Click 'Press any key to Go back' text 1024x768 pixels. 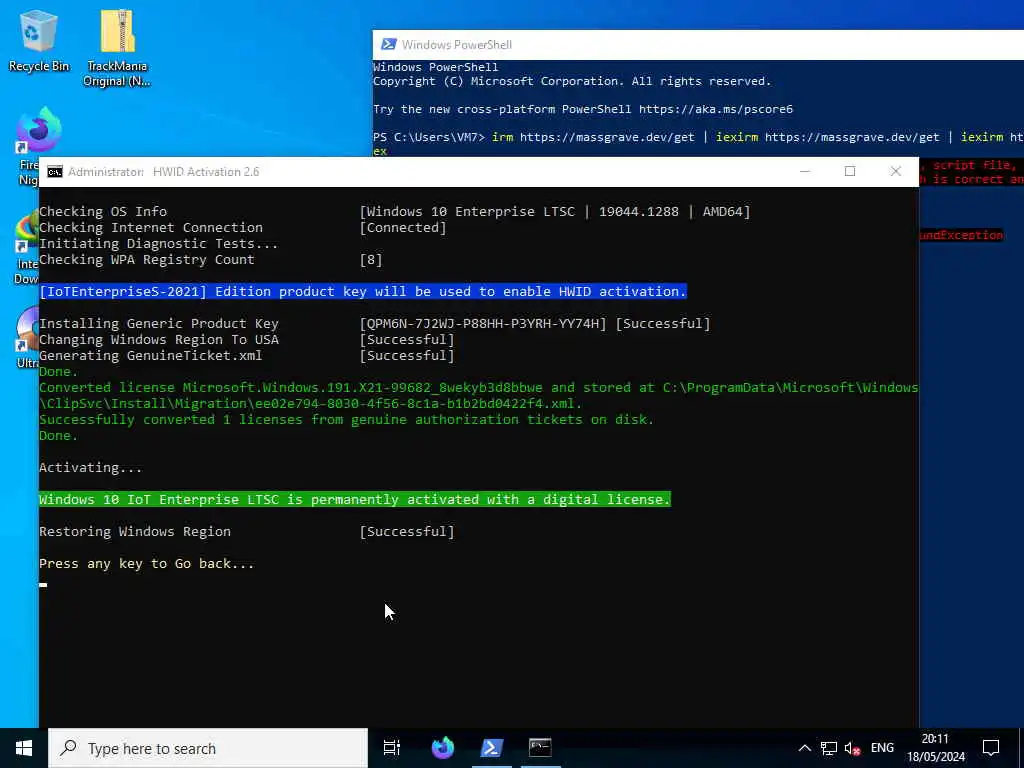click(146, 564)
